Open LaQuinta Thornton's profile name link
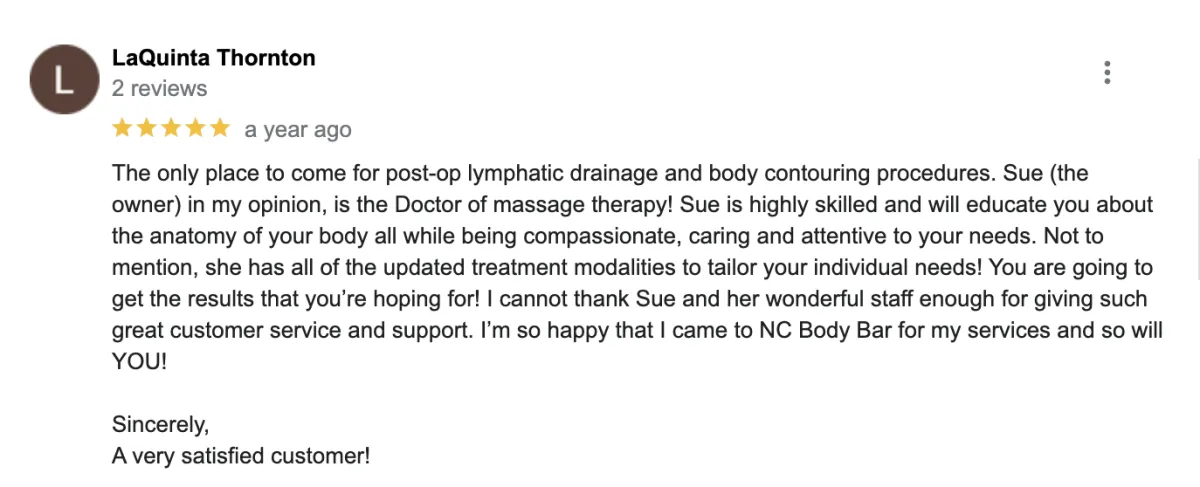The width and height of the screenshot is (1200, 487). [x=214, y=58]
